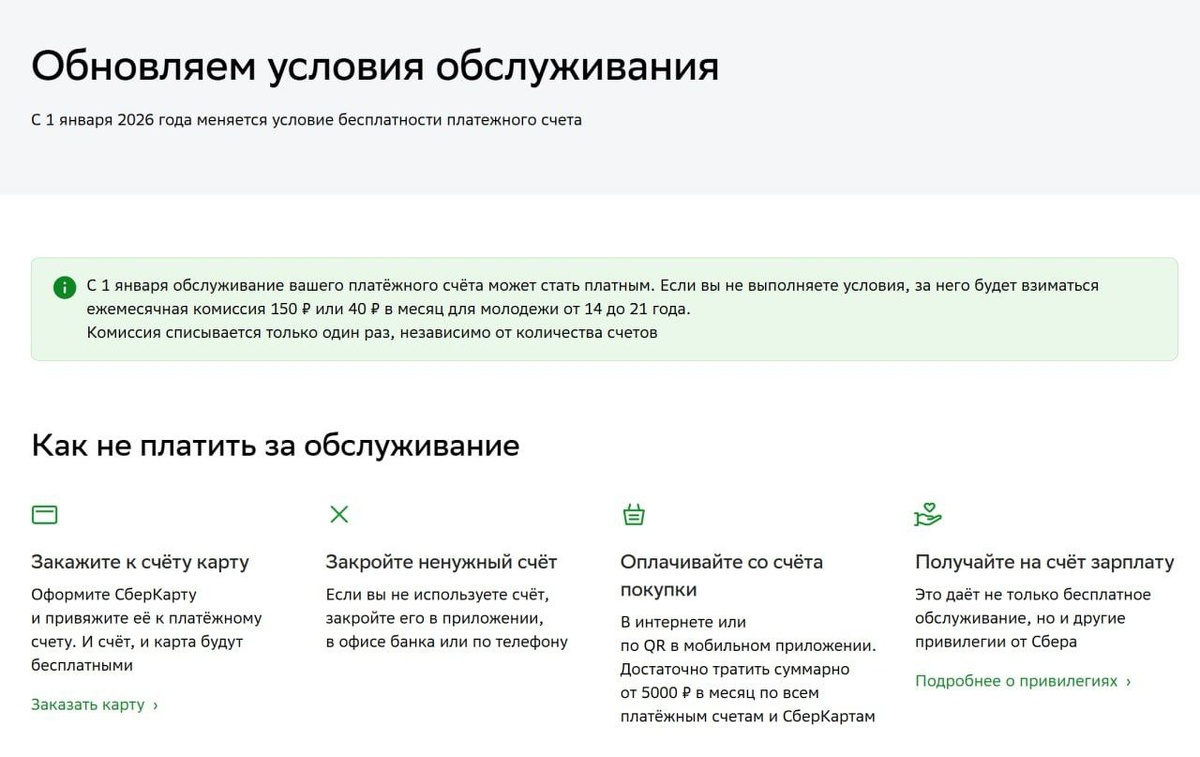Click the shopping basket icon above 'Оплачивайте со счёта'
1200x757 pixels.
pyautogui.click(x=634, y=514)
